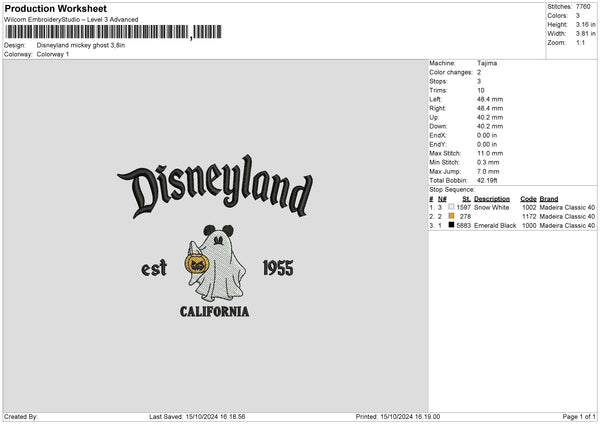Click the Min Stitch value '0.3 mm'
Viewport: 600px width, 424px height.
click(488, 162)
